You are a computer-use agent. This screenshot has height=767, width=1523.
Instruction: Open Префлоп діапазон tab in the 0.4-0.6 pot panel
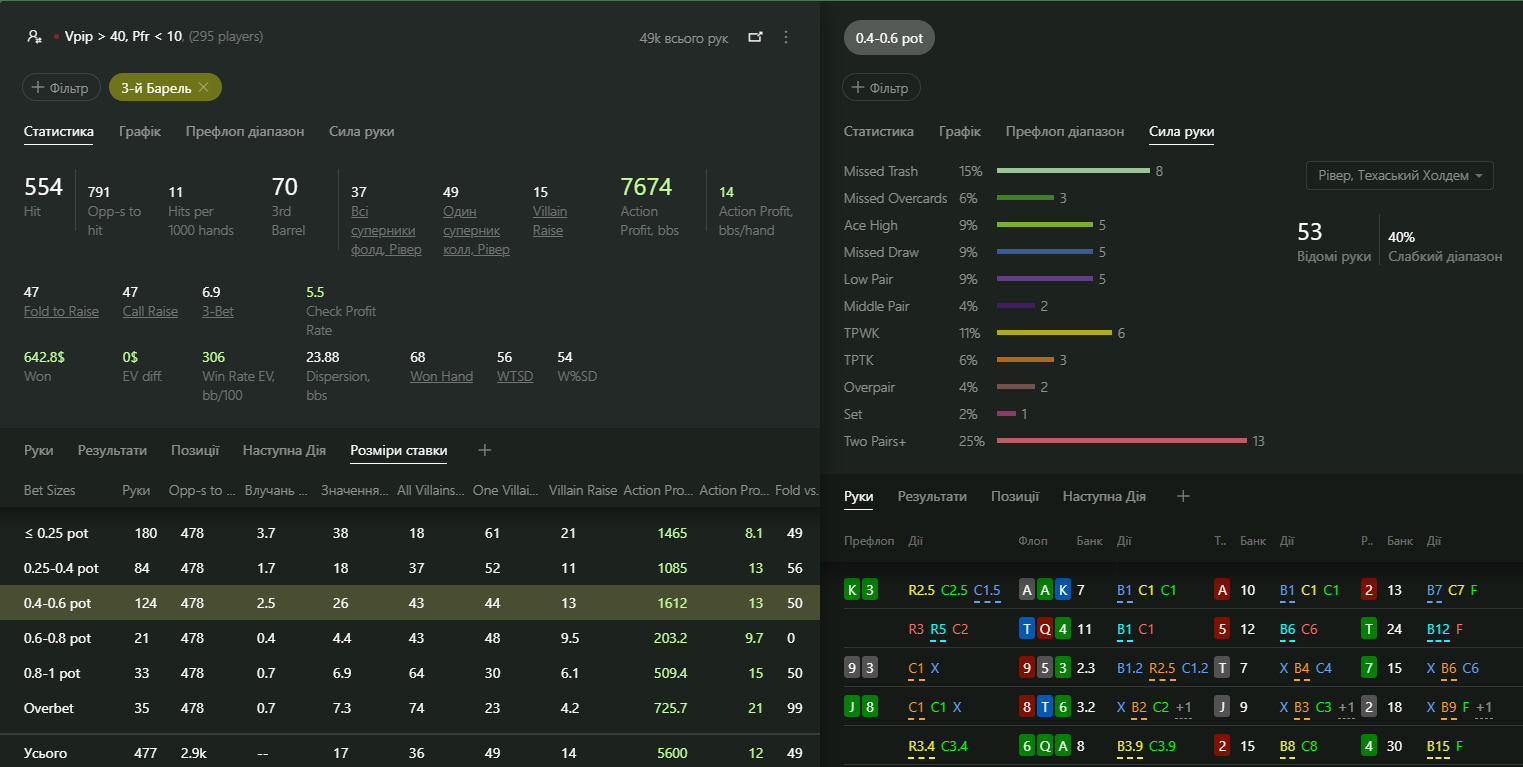(x=1065, y=131)
